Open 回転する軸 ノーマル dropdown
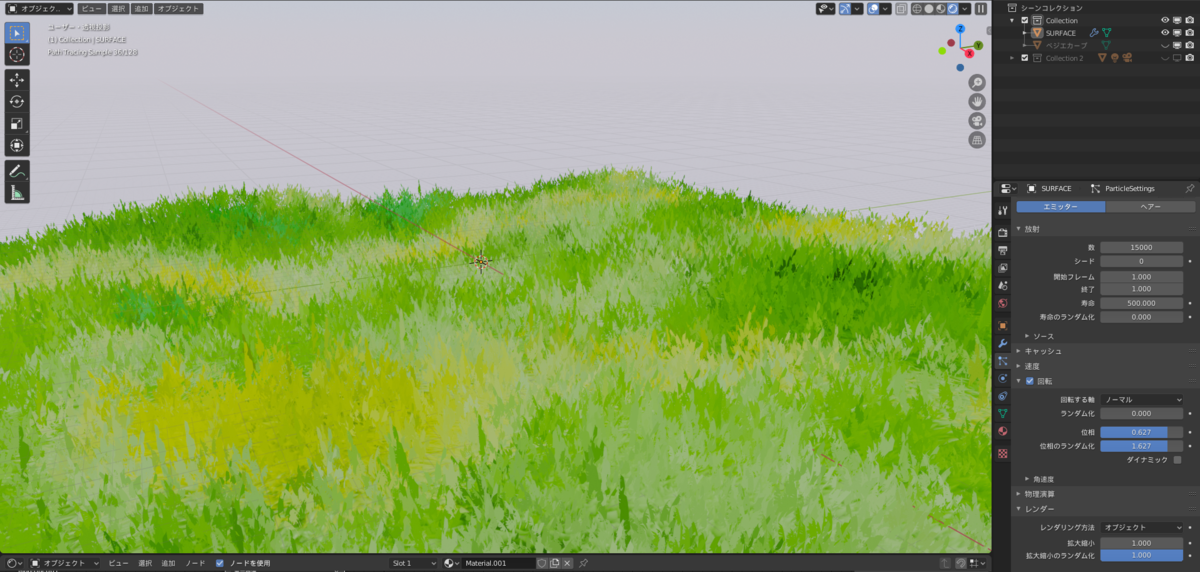This screenshot has width=1200, height=572. pyautogui.click(x=1142, y=399)
